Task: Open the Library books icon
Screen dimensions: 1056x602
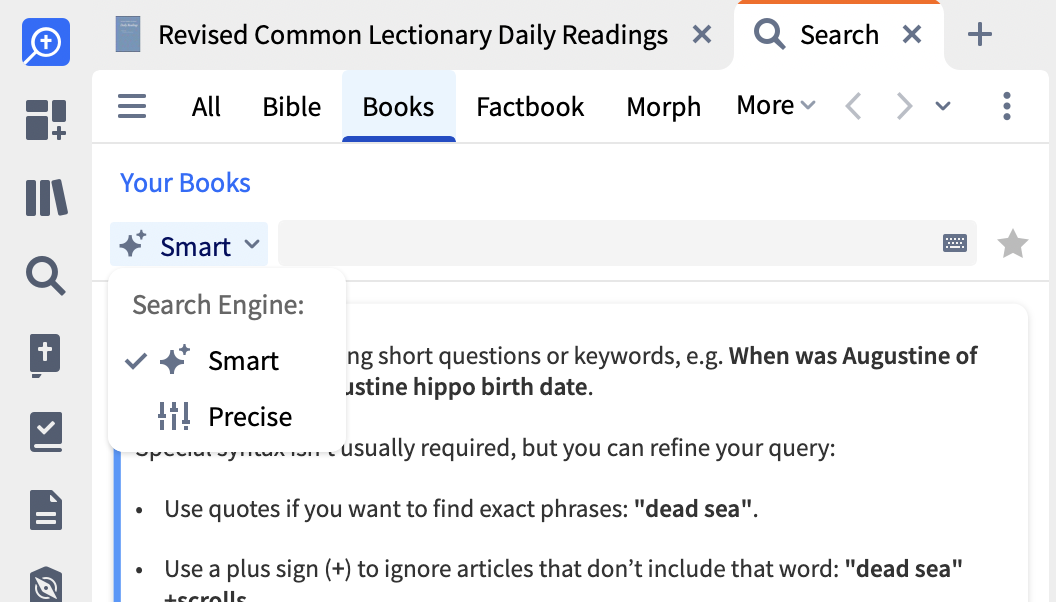Action: (x=46, y=198)
